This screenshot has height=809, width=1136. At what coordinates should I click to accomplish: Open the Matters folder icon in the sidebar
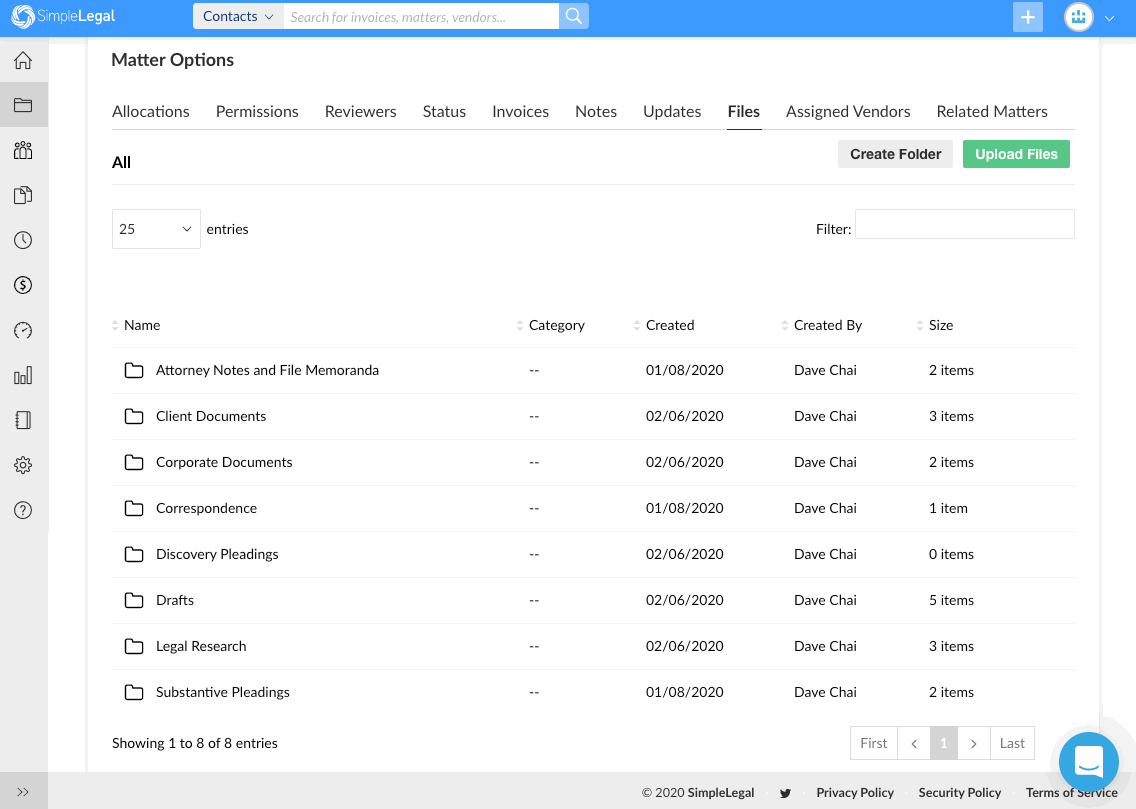click(x=23, y=105)
